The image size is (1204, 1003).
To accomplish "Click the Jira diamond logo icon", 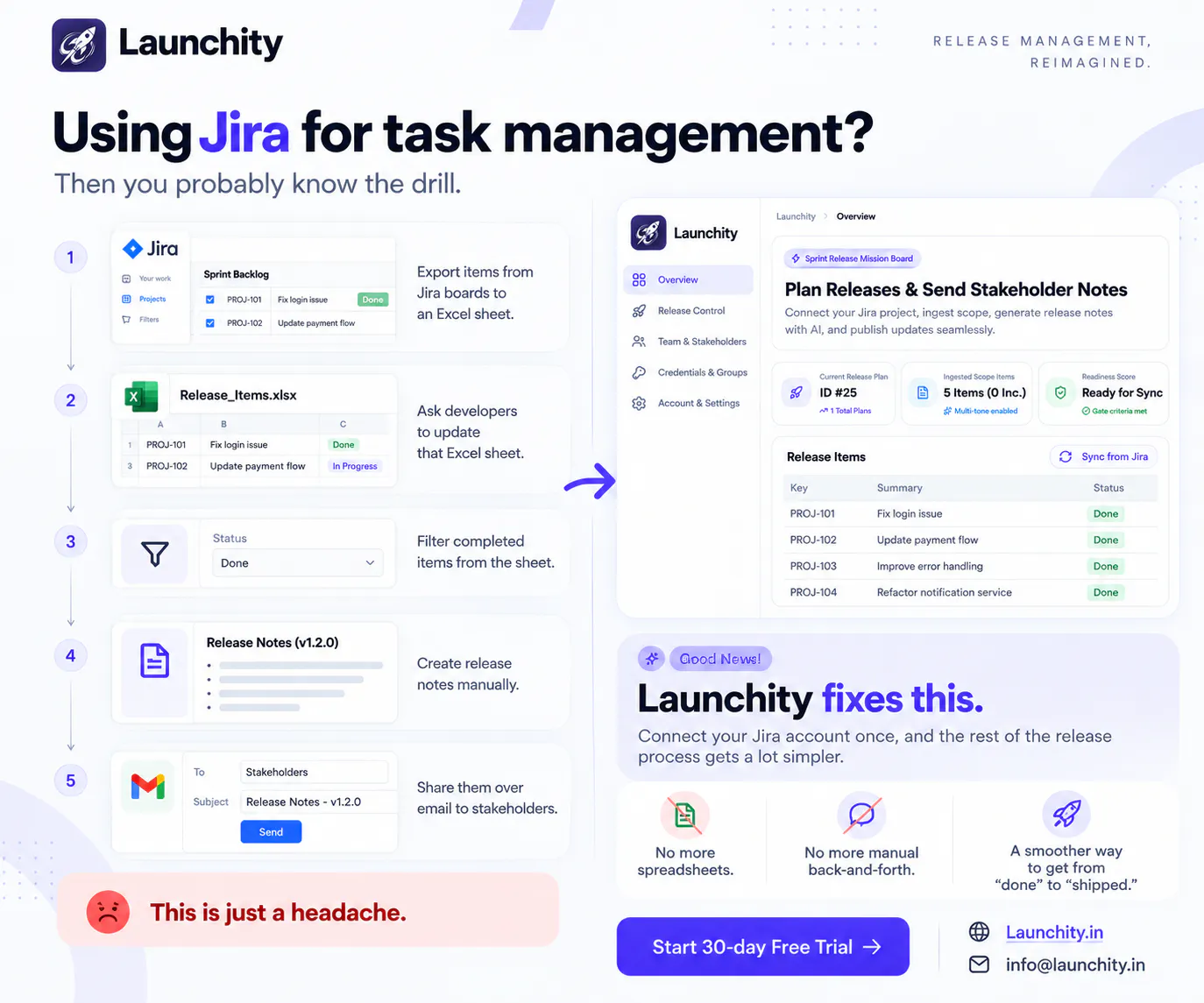I will (132, 249).
